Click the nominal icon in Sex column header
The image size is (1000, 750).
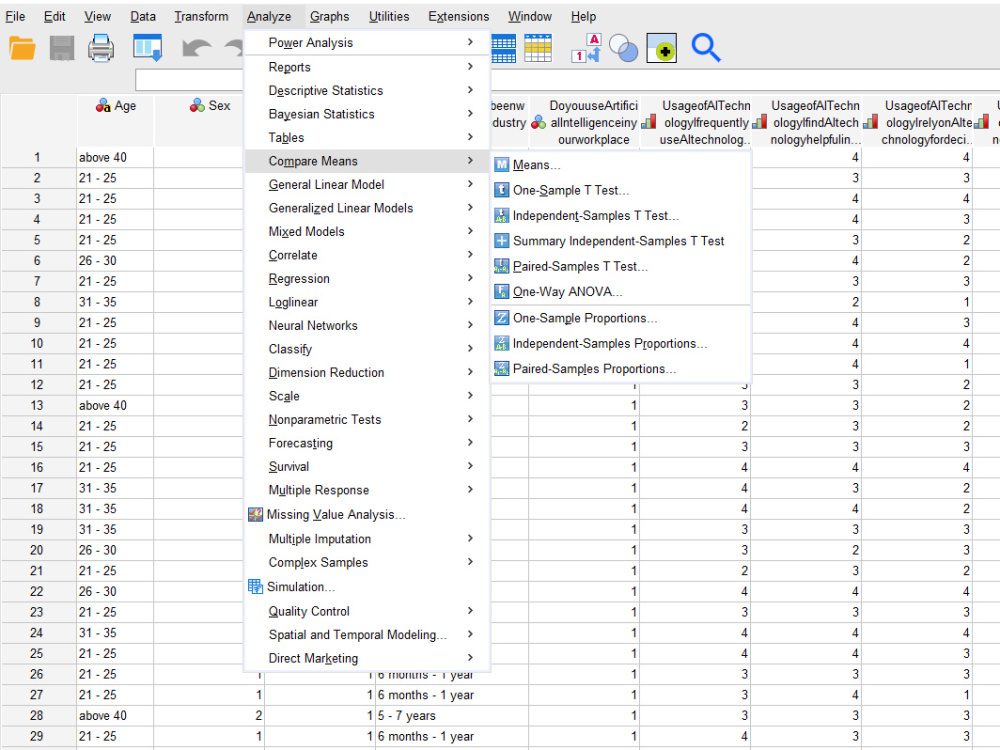[198, 106]
